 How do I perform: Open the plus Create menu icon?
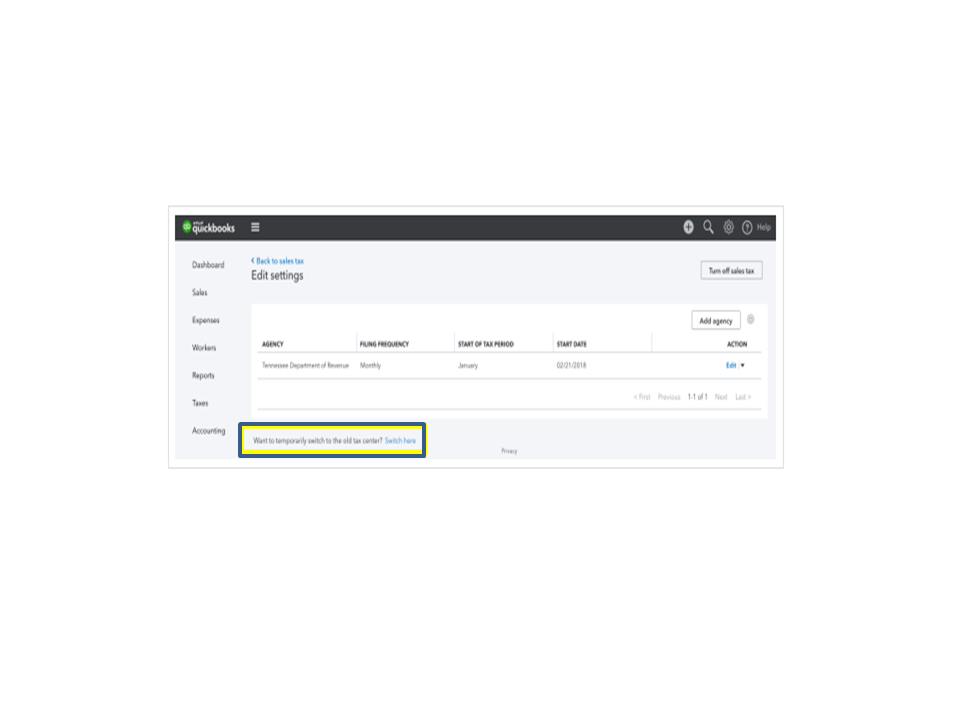point(688,227)
